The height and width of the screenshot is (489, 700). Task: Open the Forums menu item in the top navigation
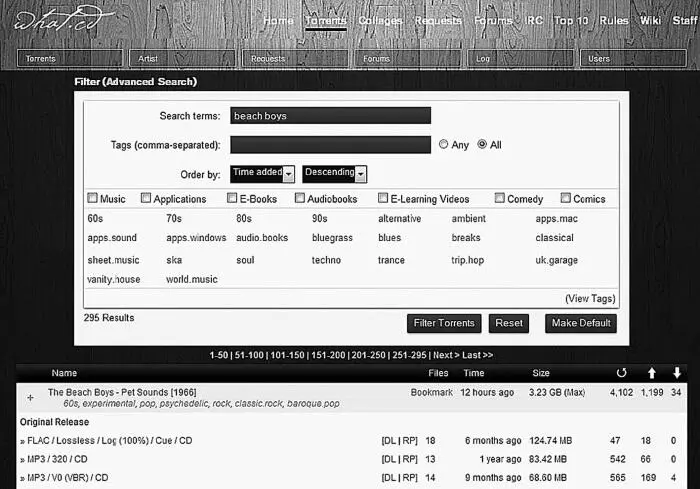[x=493, y=21]
